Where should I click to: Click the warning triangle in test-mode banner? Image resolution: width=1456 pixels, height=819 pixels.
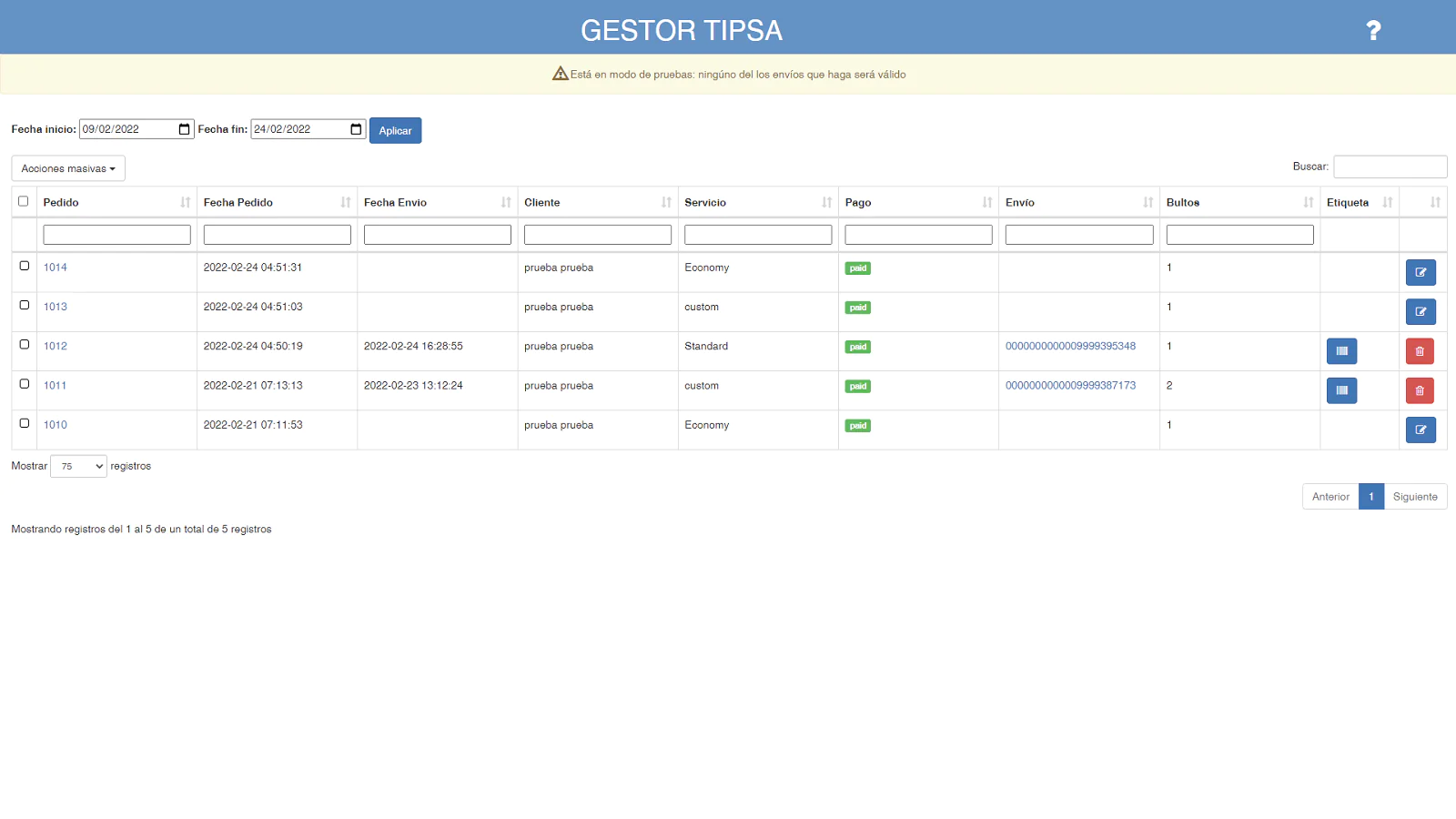coord(561,74)
